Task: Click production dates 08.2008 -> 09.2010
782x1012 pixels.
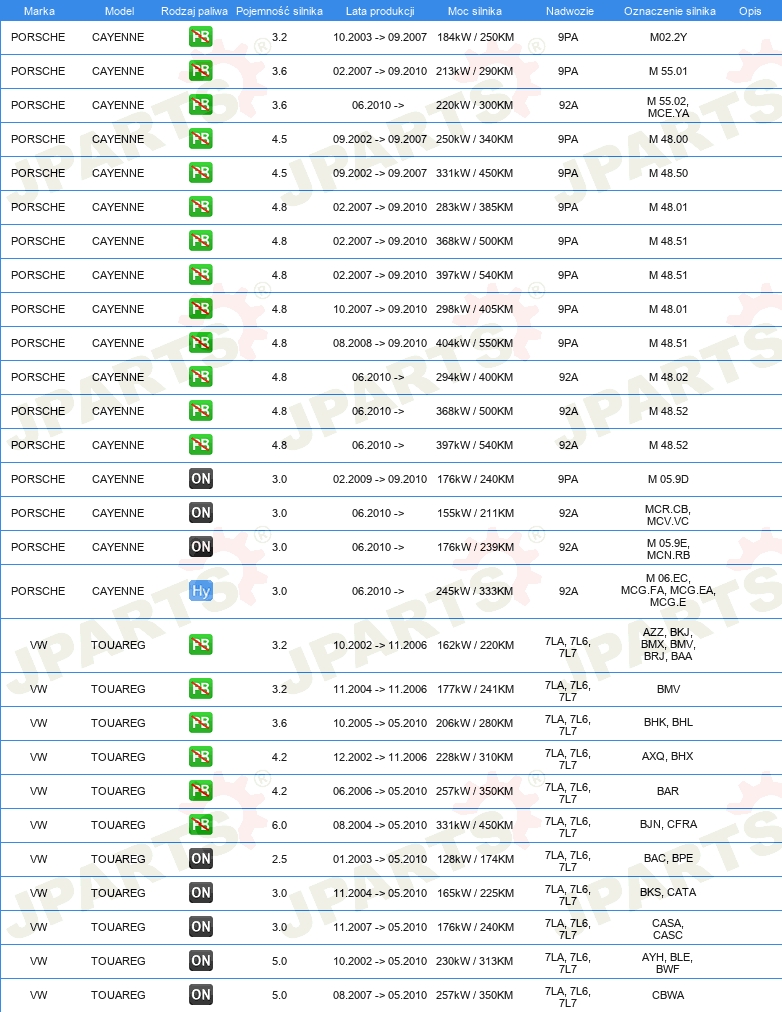Action: (380, 343)
